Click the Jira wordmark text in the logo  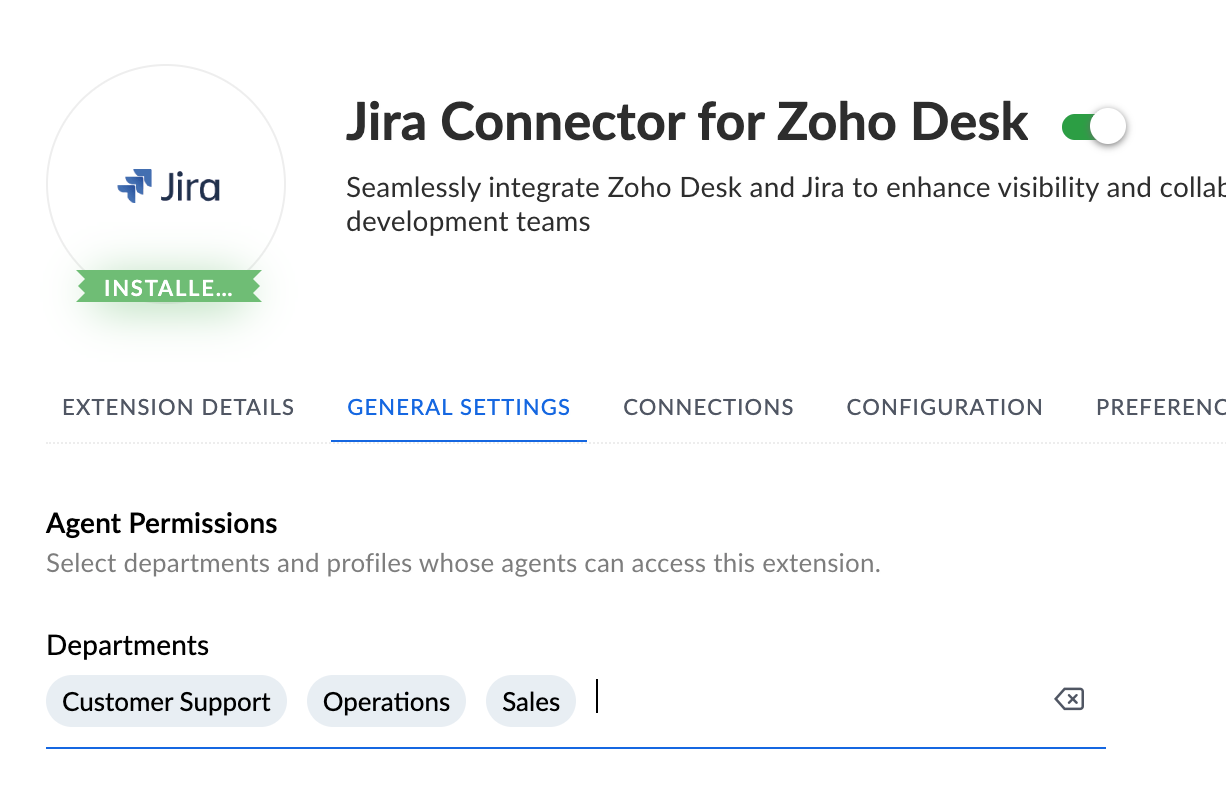pyautogui.click(x=190, y=187)
